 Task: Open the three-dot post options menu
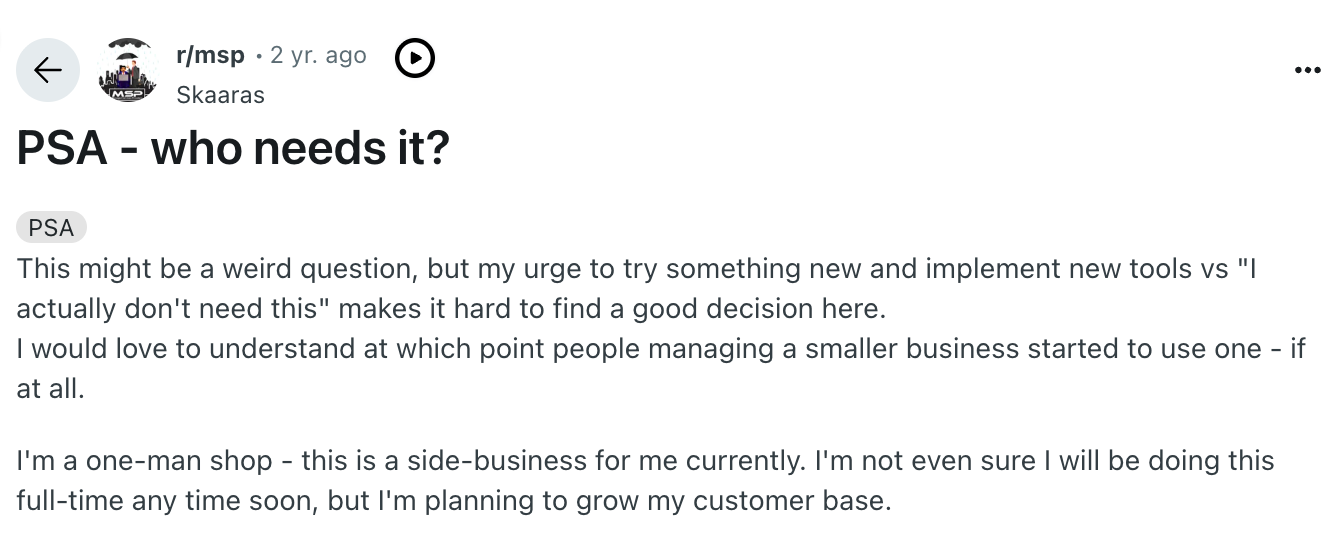1306,71
